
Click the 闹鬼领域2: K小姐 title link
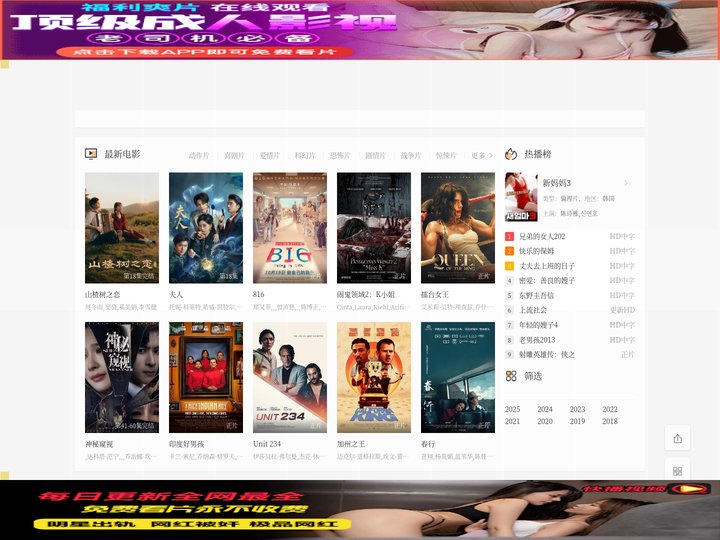(x=366, y=294)
